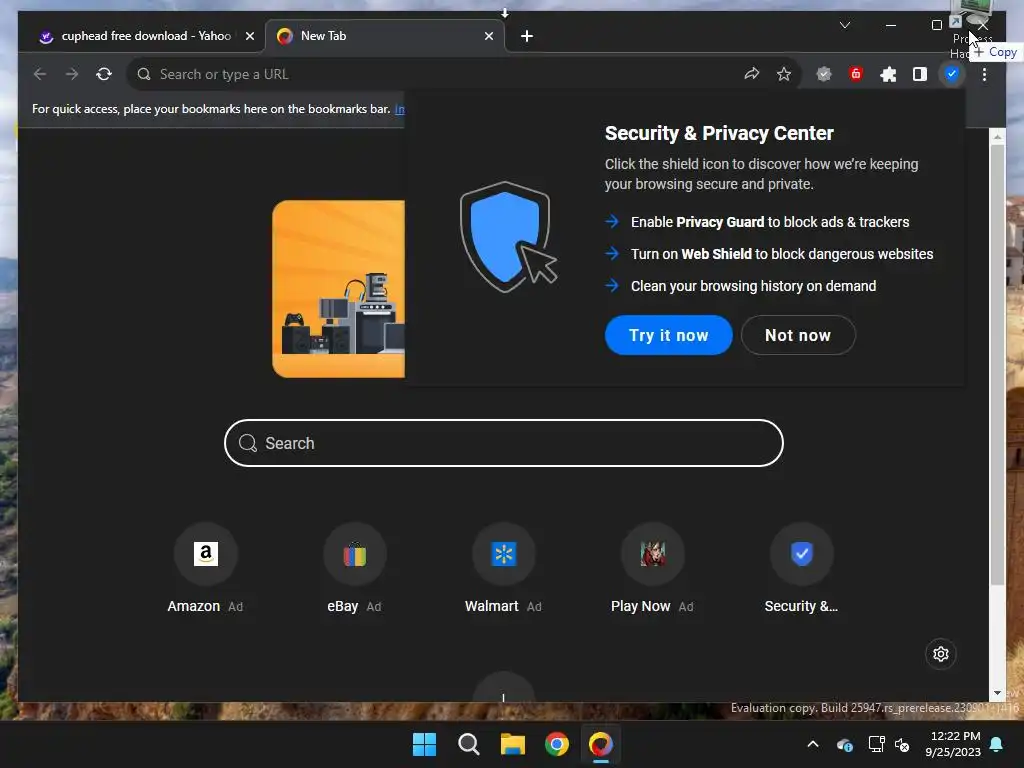Screen dimensions: 1024x768
Task: Open the blue Security & Privacy Center shield button
Action: pos(952,74)
